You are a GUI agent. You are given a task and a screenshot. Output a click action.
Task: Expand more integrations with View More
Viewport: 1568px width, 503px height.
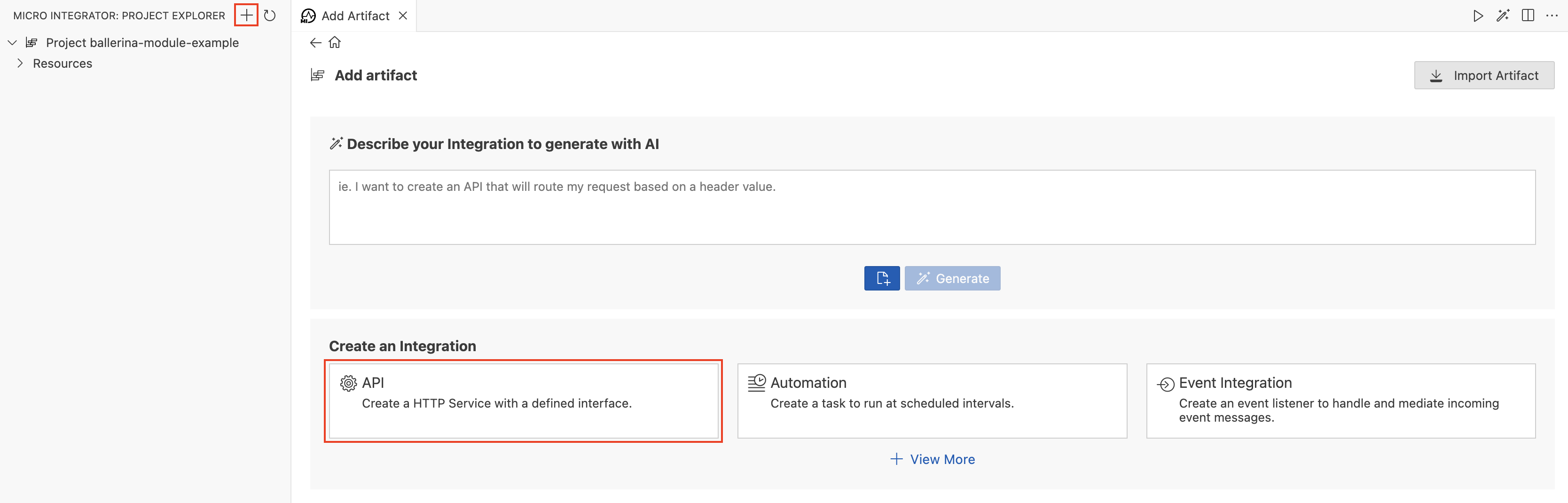[932, 459]
